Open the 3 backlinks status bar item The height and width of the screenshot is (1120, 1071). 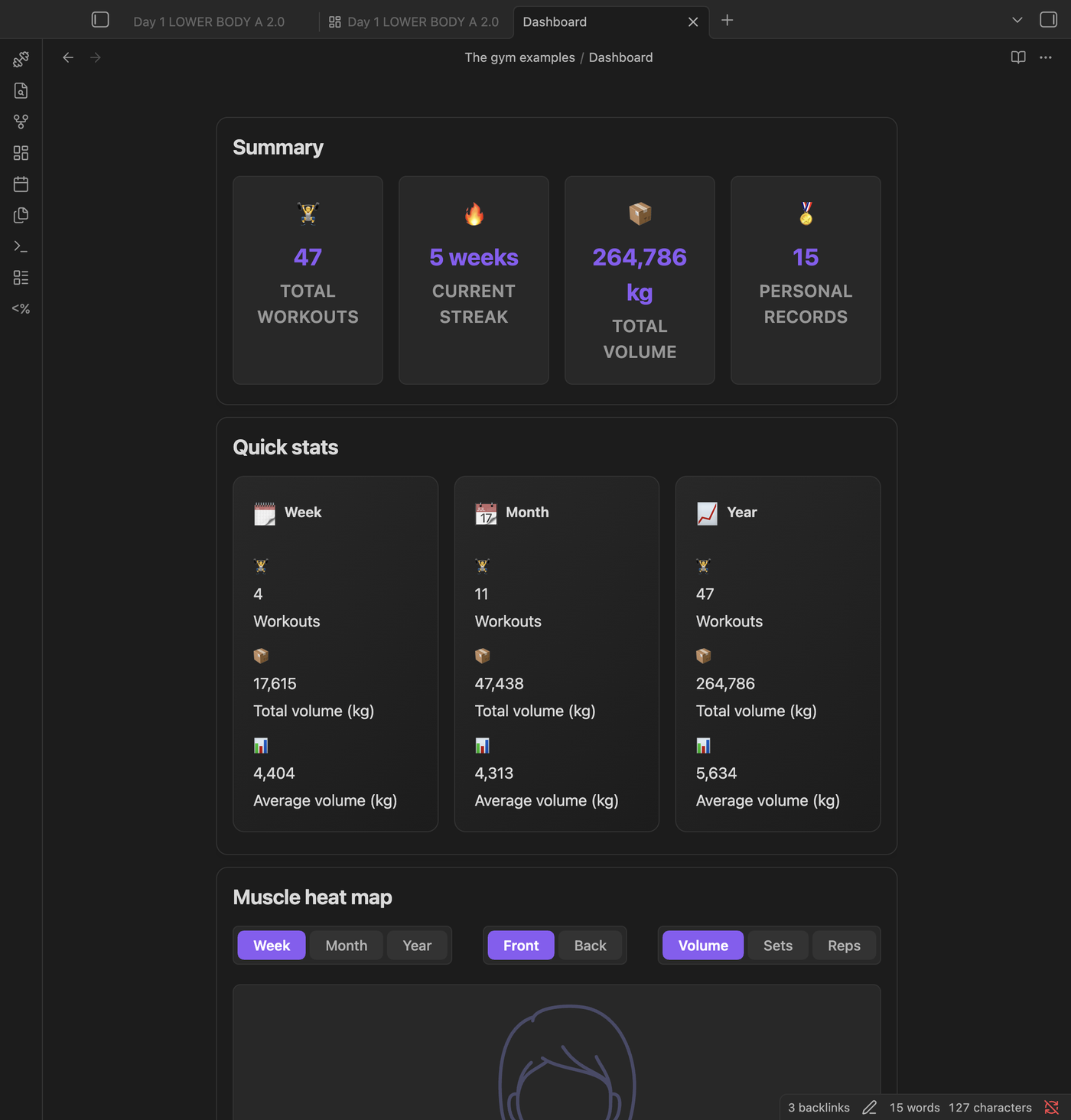click(x=819, y=1107)
